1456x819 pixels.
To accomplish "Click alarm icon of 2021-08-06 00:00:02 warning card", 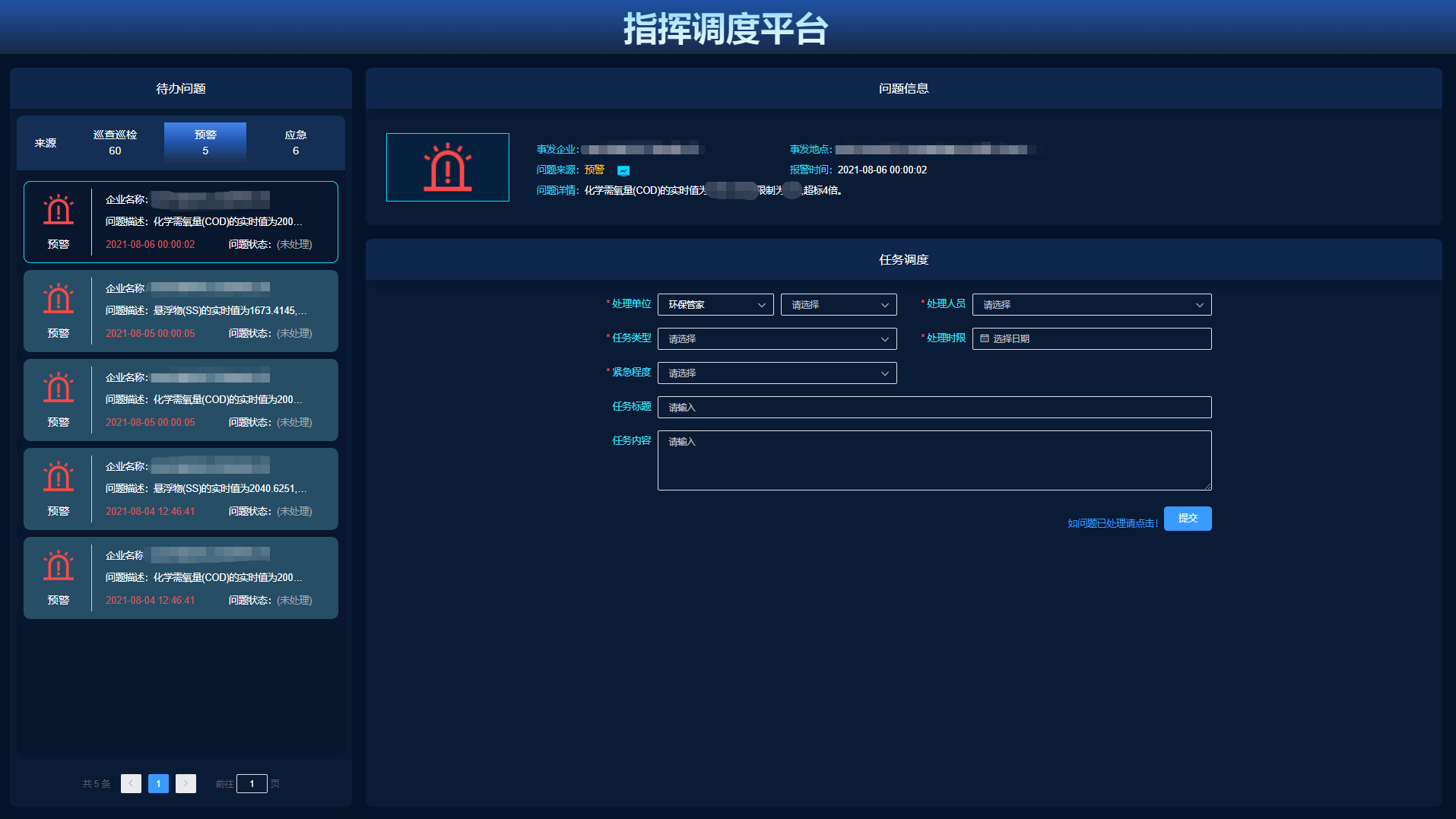I will (x=59, y=210).
